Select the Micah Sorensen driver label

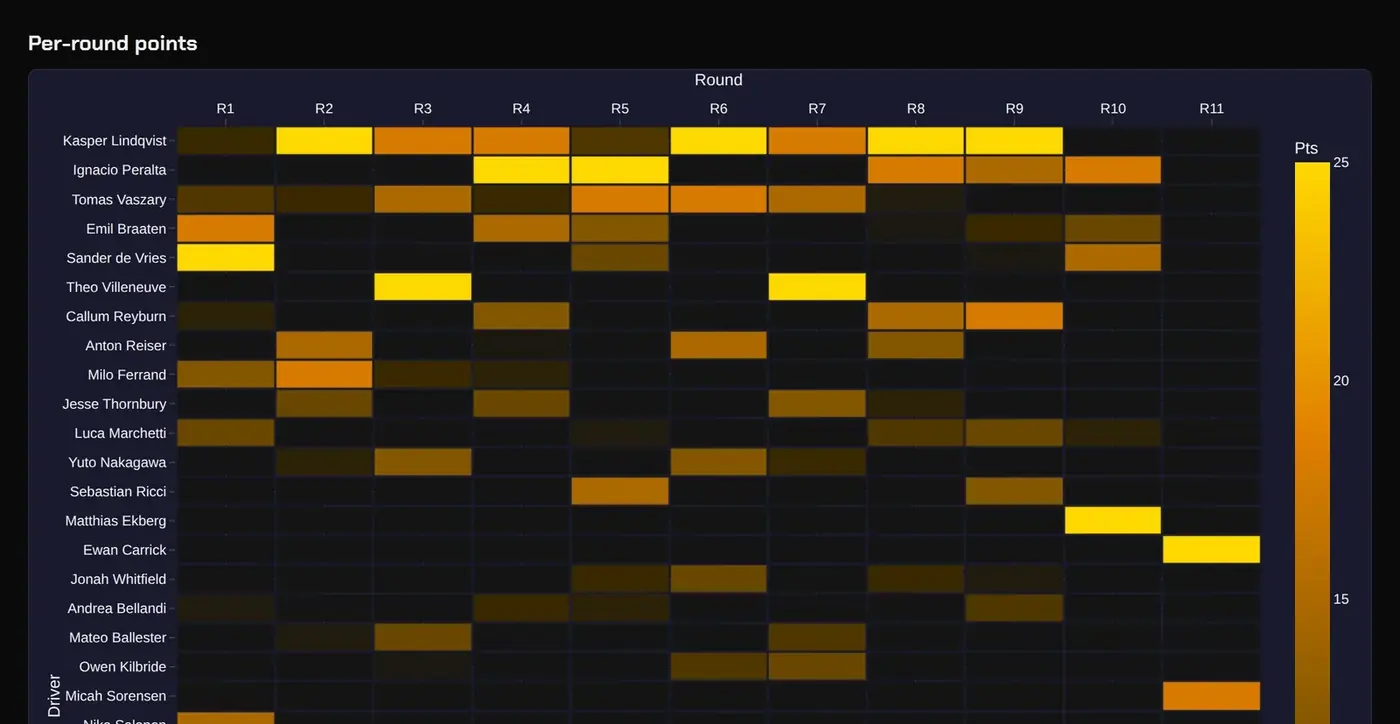pos(116,696)
